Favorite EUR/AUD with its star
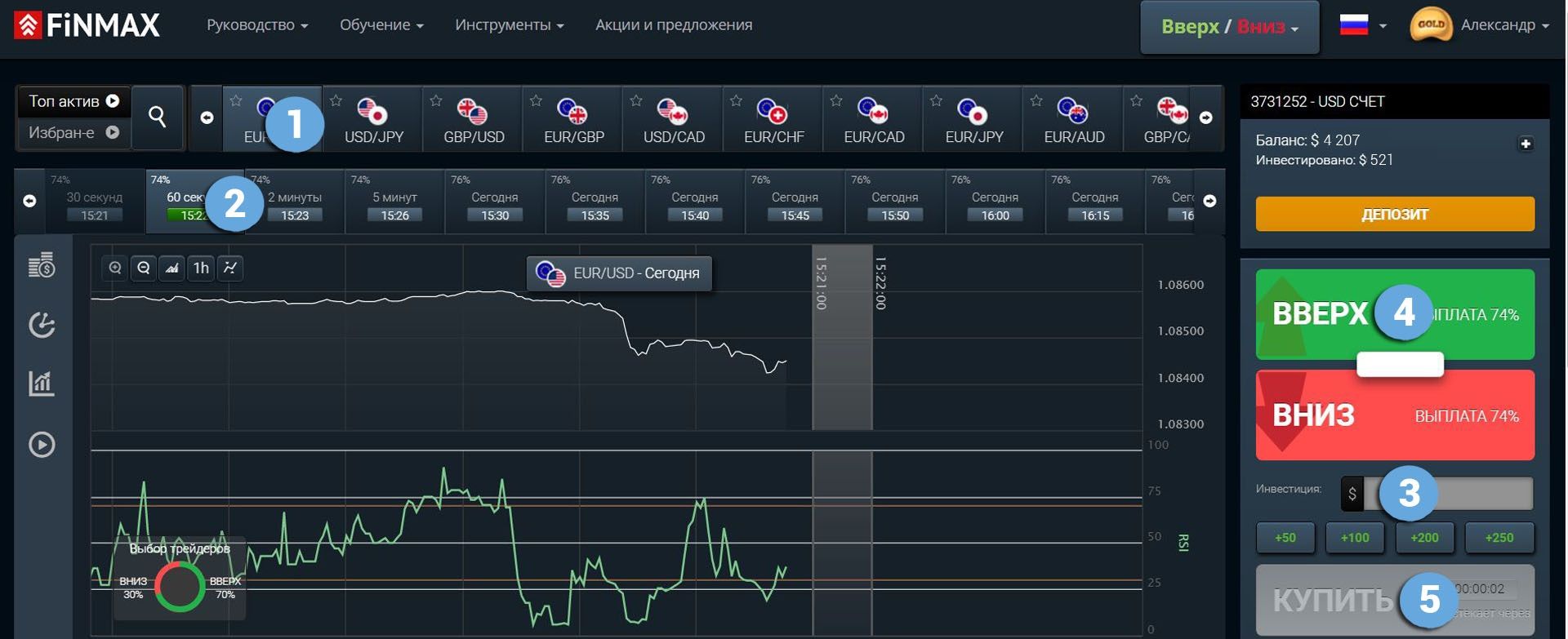Image resolution: width=1568 pixels, height=639 pixels. 1036,100
